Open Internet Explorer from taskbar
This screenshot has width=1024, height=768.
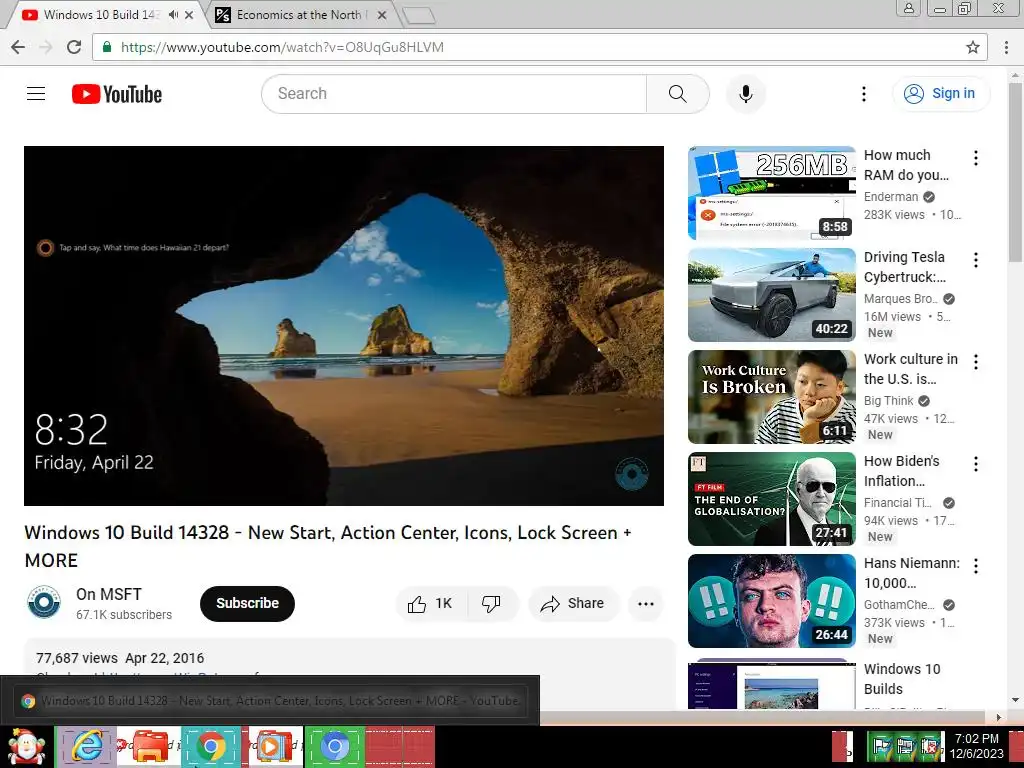pyautogui.click(x=86, y=746)
